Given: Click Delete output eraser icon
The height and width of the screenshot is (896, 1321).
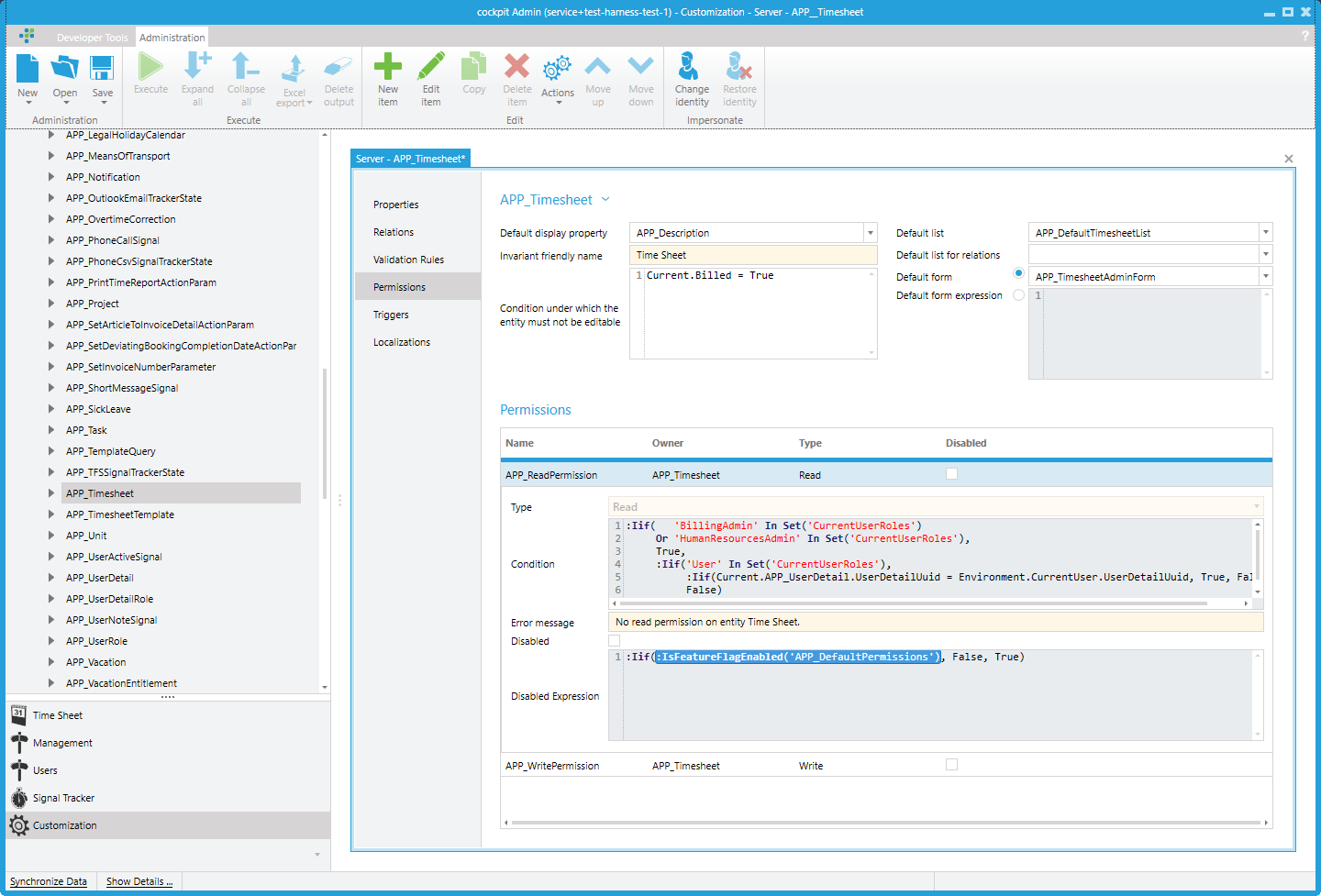Looking at the screenshot, I should [x=339, y=67].
